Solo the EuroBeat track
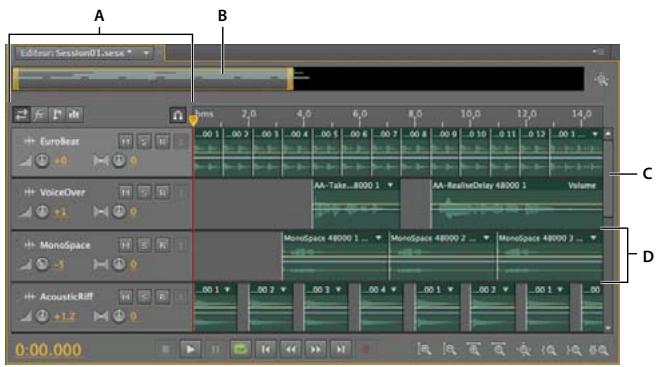 tap(144, 141)
